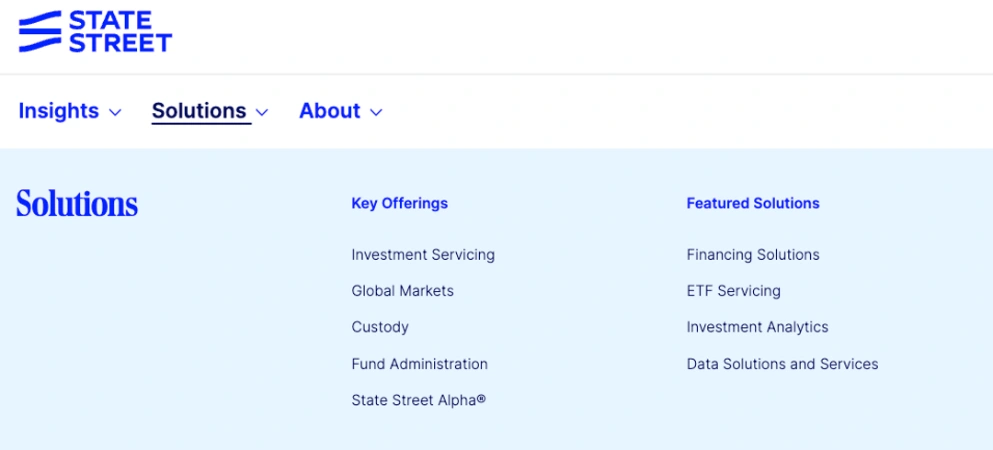Click the Featured Solutions heading
The height and width of the screenshot is (450, 993).
pyautogui.click(x=753, y=203)
